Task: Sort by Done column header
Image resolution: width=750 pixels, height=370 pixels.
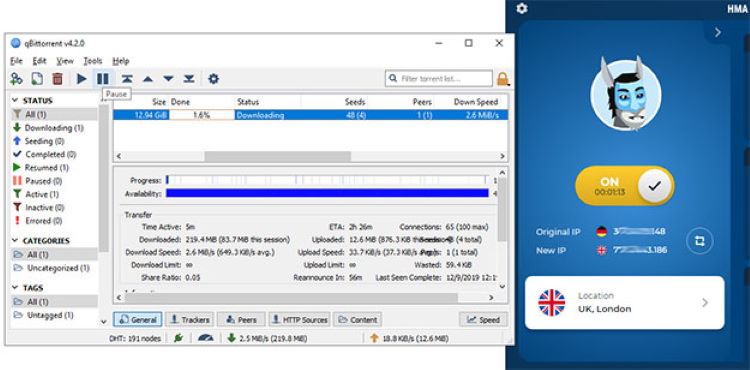Action: coord(180,102)
